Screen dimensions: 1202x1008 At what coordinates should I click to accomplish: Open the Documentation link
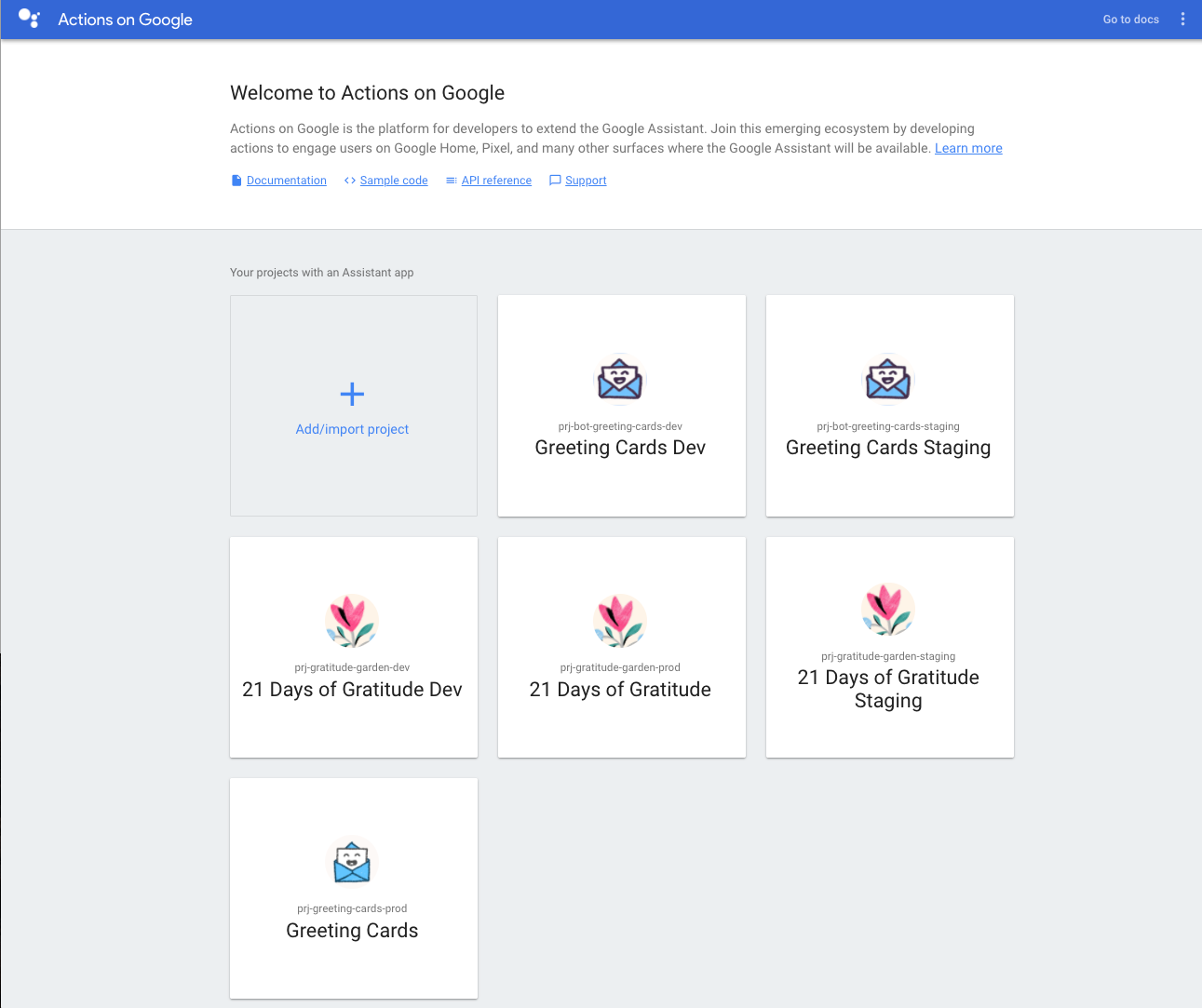pyautogui.click(x=287, y=181)
